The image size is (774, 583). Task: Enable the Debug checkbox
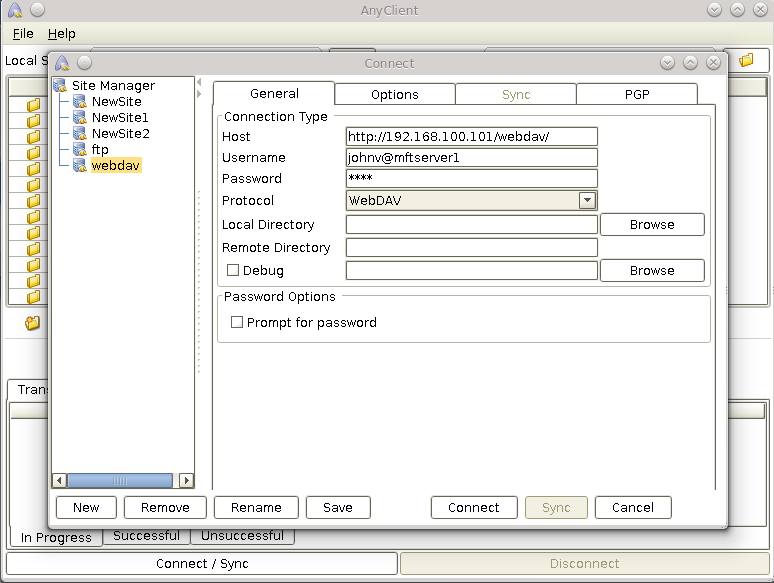click(233, 270)
